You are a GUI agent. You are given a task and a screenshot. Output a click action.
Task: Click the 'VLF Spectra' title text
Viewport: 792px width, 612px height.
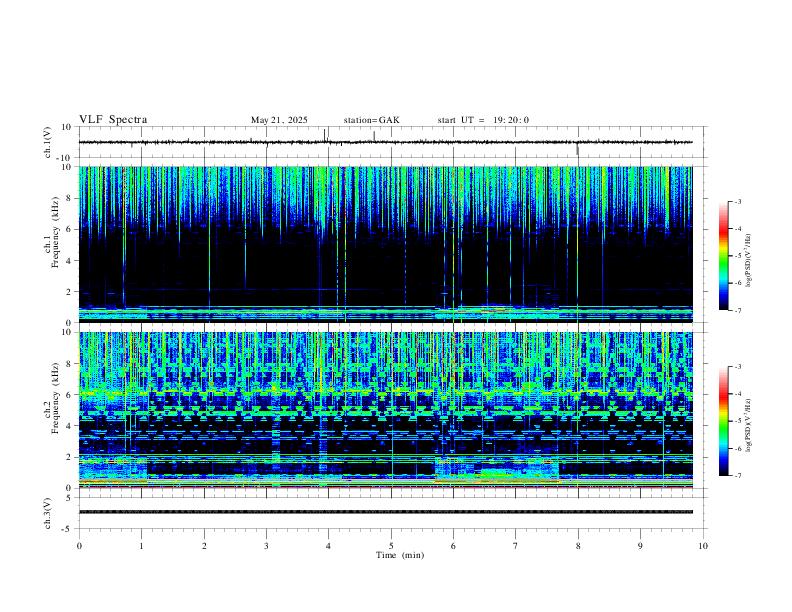coord(113,120)
